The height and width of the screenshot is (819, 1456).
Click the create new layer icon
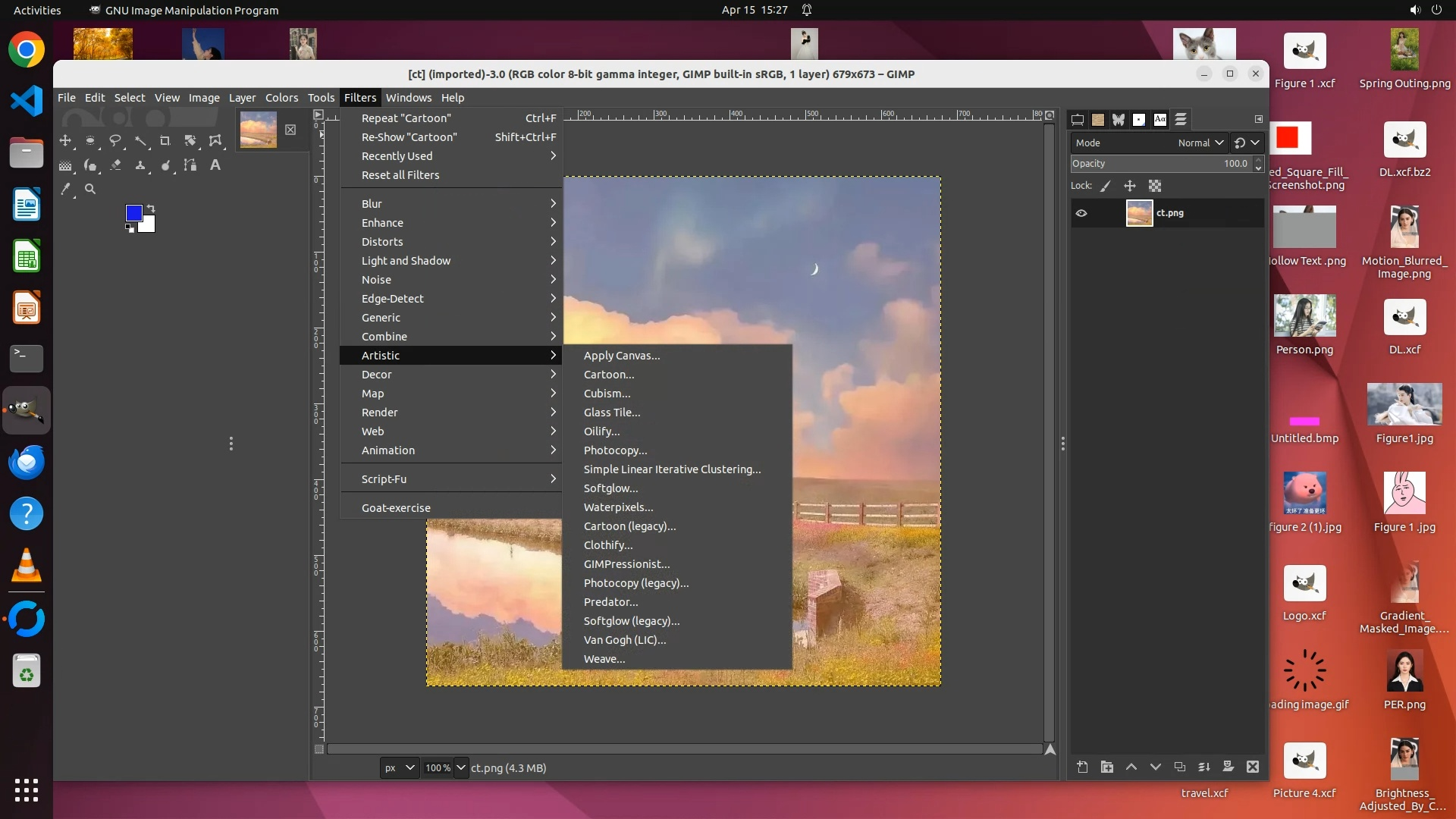1082,767
